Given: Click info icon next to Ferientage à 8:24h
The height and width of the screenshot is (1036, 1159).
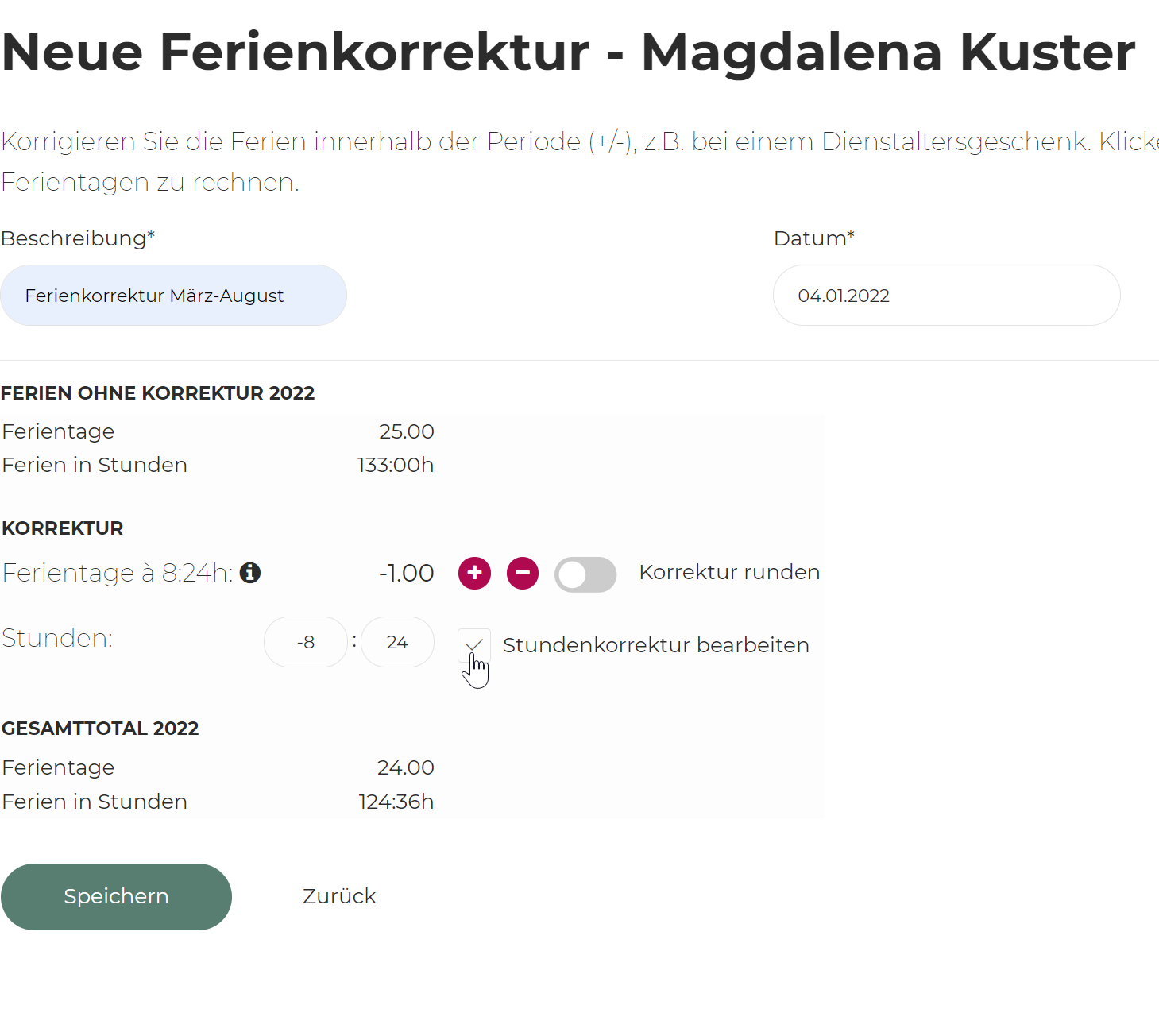Looking at the screenshot, I should pyautogui.click(x=250, y=573).
